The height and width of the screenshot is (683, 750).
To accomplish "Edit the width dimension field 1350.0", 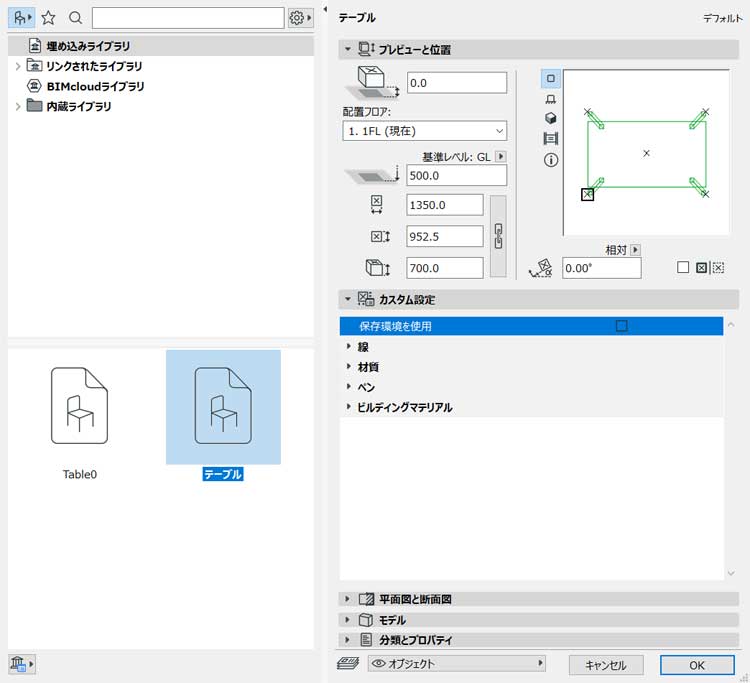I will coord(444,205).
